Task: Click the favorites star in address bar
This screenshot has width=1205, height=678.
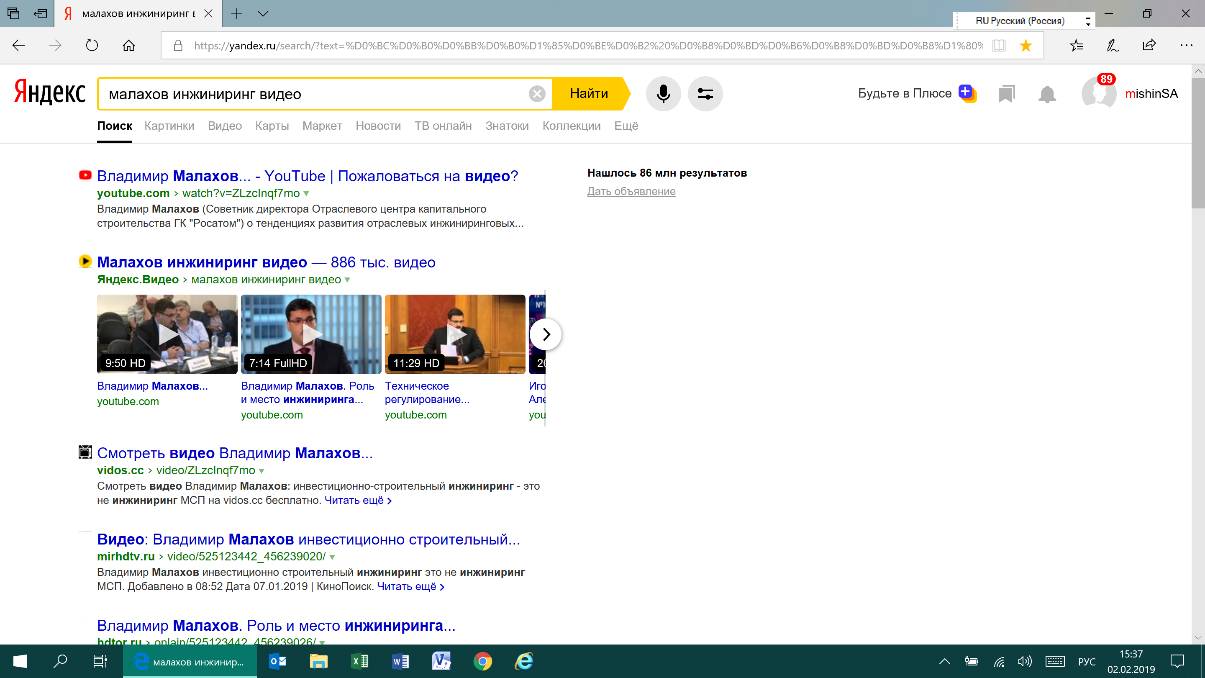Action: click(1025, 45)
